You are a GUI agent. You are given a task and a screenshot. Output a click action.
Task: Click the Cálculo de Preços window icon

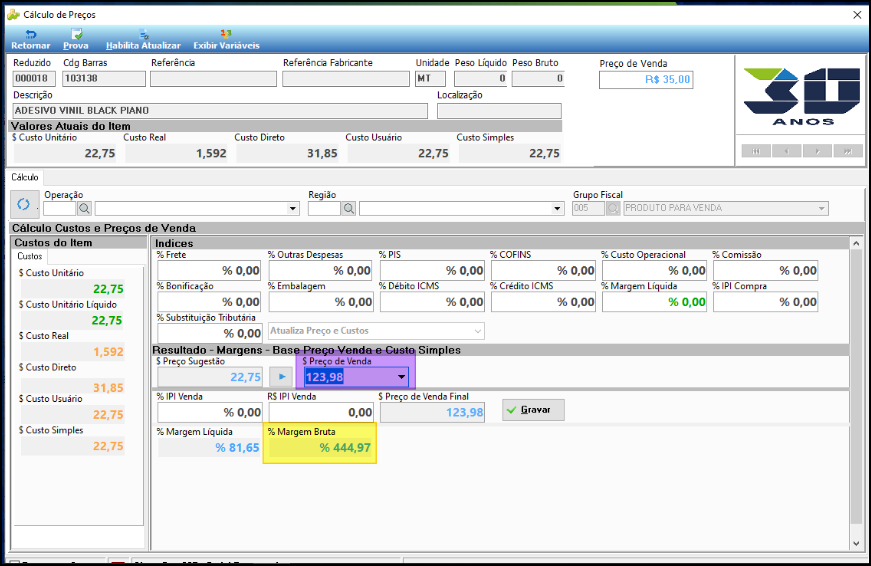tap(13, 14)
